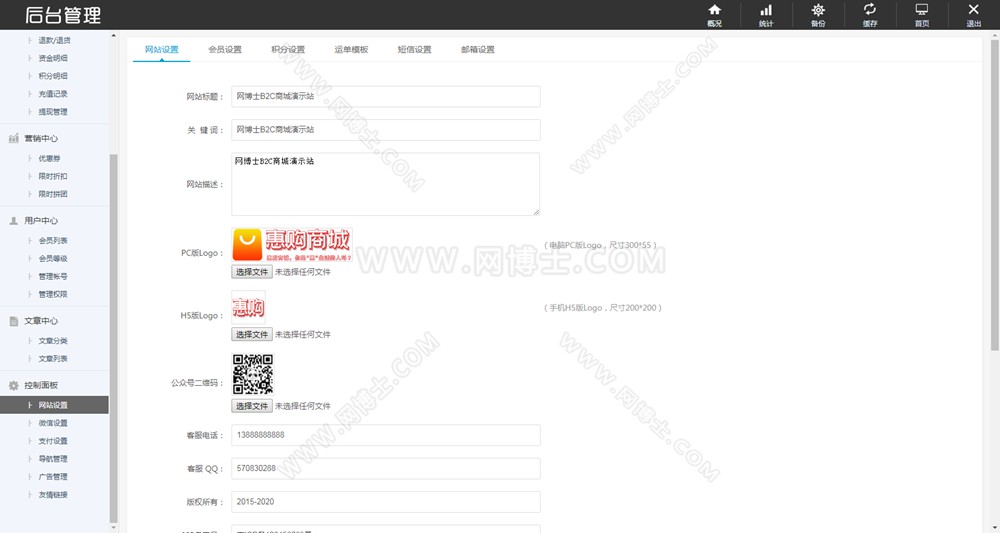The width and height of the screenshot is (1000, 533).
Task: Click the 后台管理 header title
Action: [x=63, y=15]
